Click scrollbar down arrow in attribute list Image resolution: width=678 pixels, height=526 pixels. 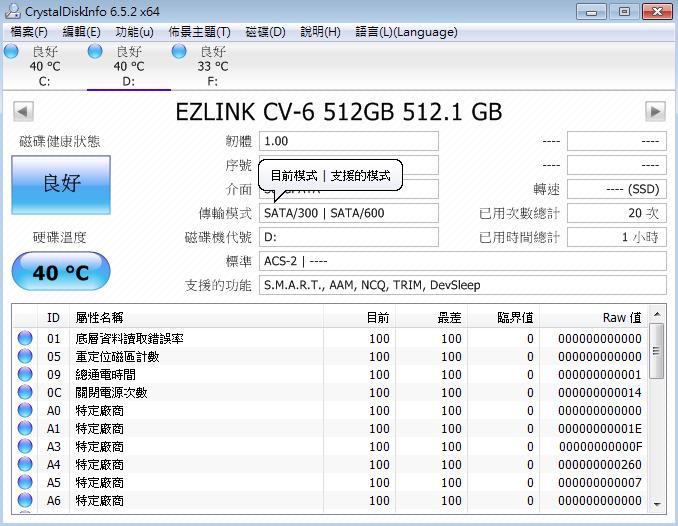coord(657,504)
